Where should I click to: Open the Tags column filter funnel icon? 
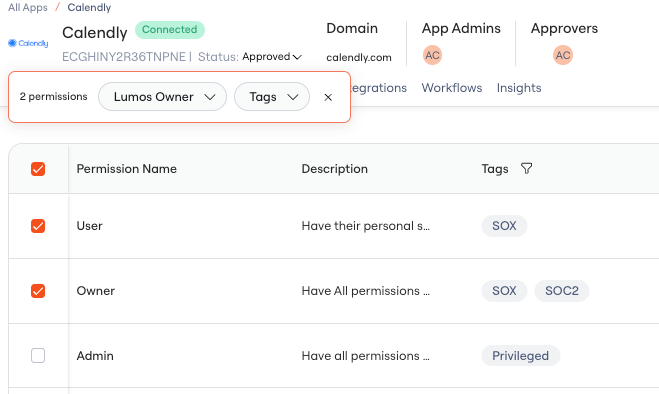tap(526, 169)
